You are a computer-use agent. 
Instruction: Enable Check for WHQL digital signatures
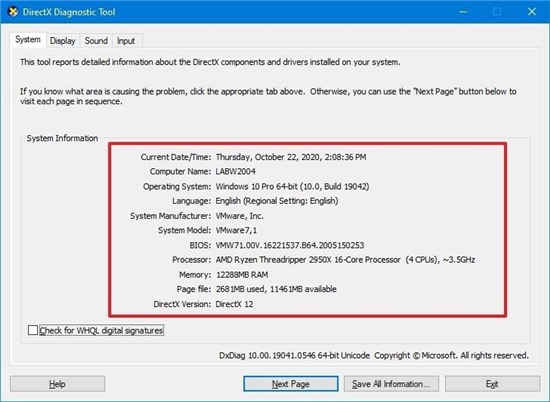click(33, 330)
